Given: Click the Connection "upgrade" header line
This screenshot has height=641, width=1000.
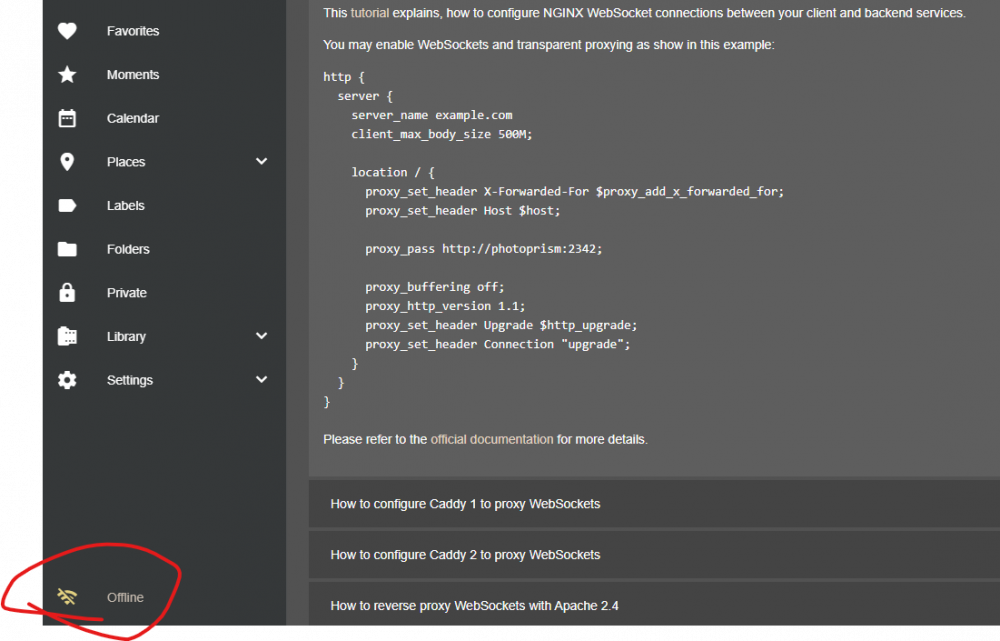Looking at the screenshot, I should (497, 344).
